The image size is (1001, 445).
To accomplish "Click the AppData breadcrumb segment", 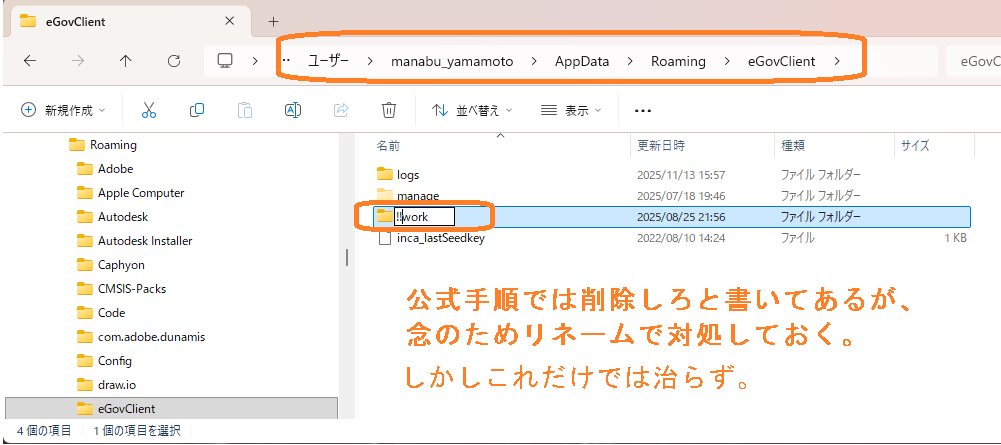I will click(x=582, y=61).
